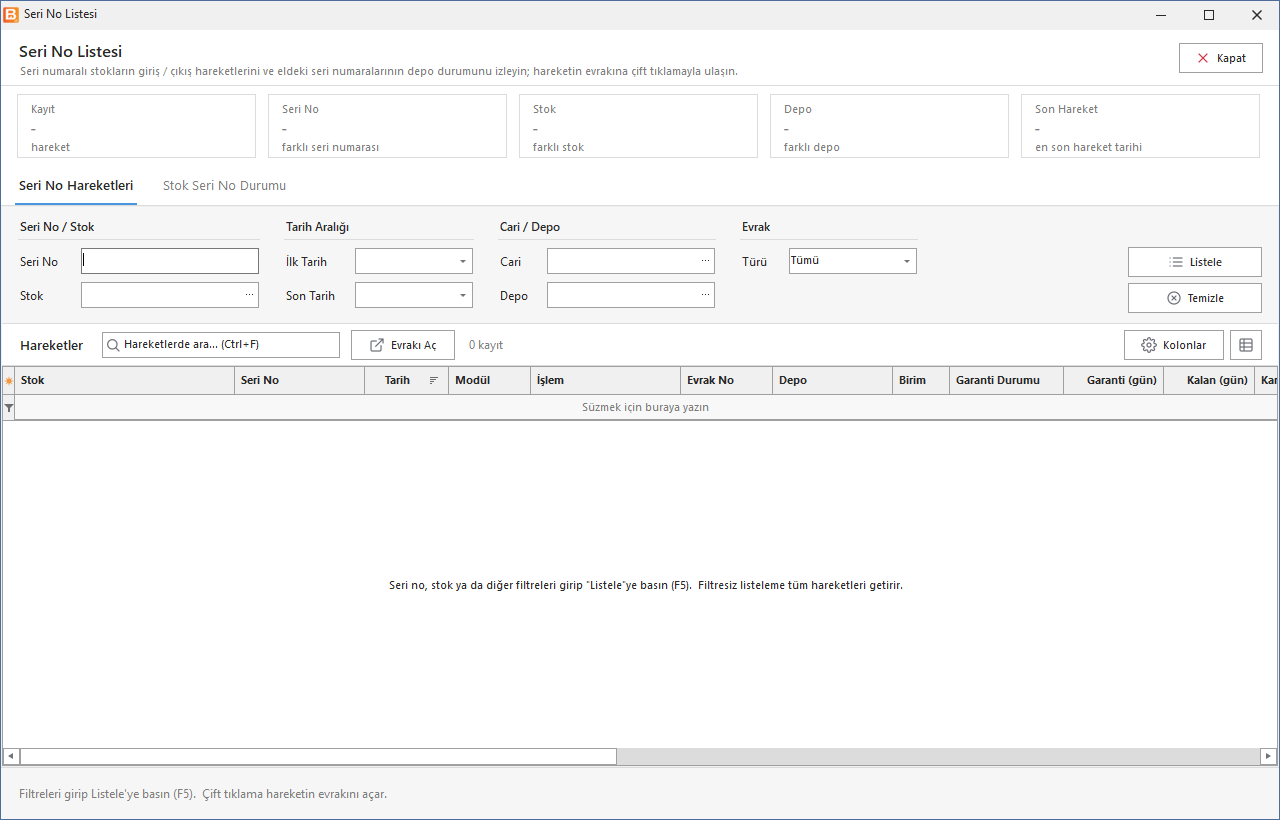This screenshot has height=820, width=1280.
Task: Sort by the Garanti (gün) column header
Action: click(x=1114, y=381)
